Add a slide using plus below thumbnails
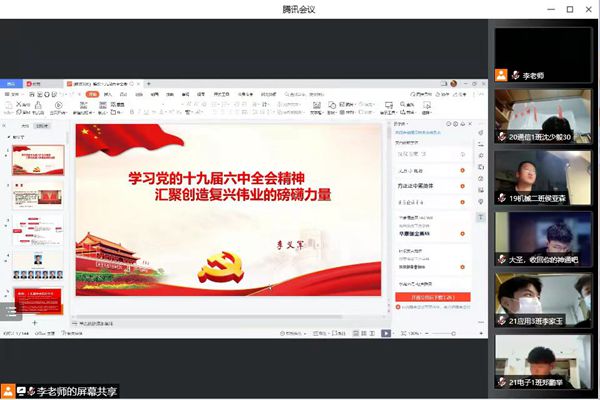 tap(36, 323)
